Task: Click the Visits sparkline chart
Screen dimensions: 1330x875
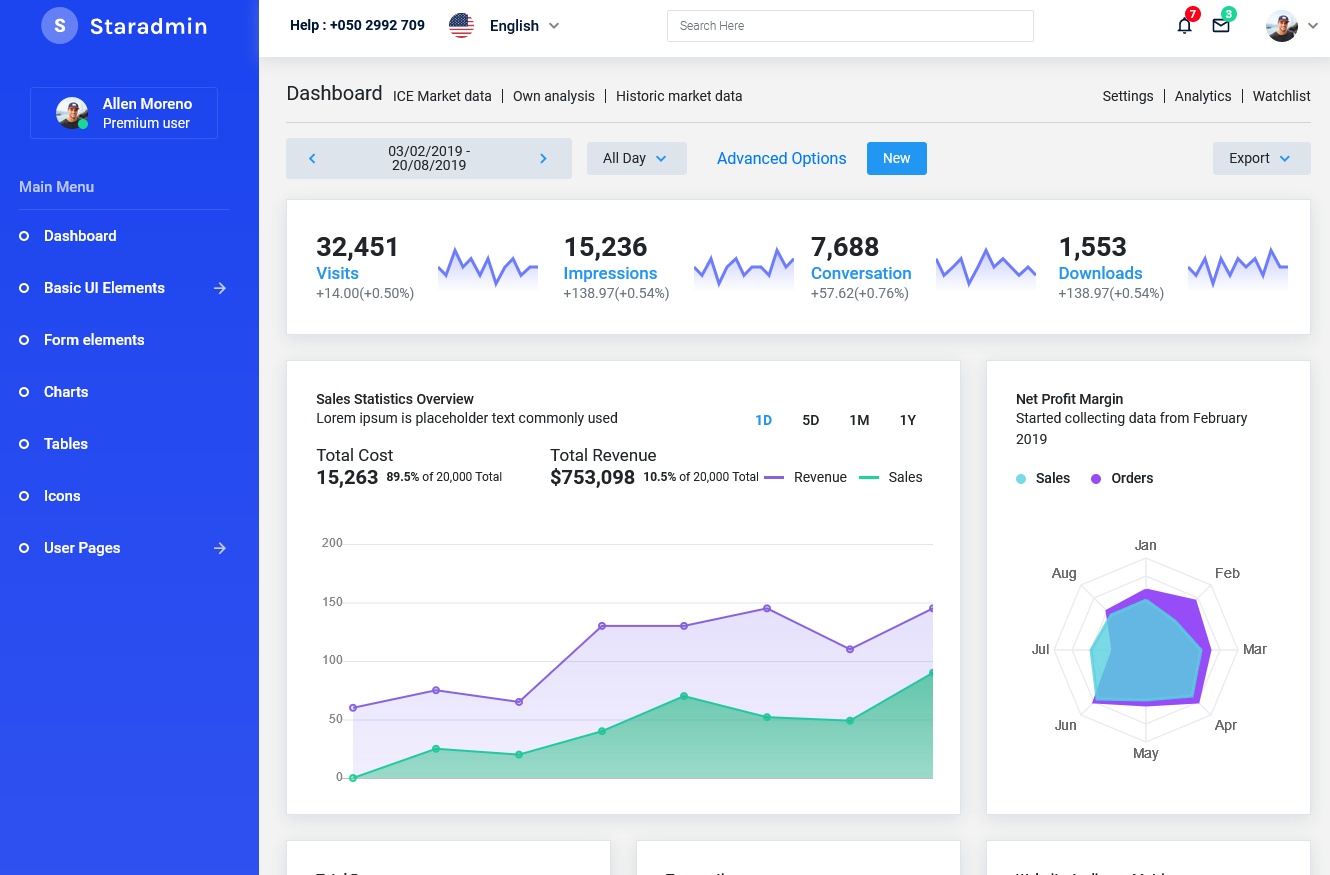Action: (x=488, y=268)
